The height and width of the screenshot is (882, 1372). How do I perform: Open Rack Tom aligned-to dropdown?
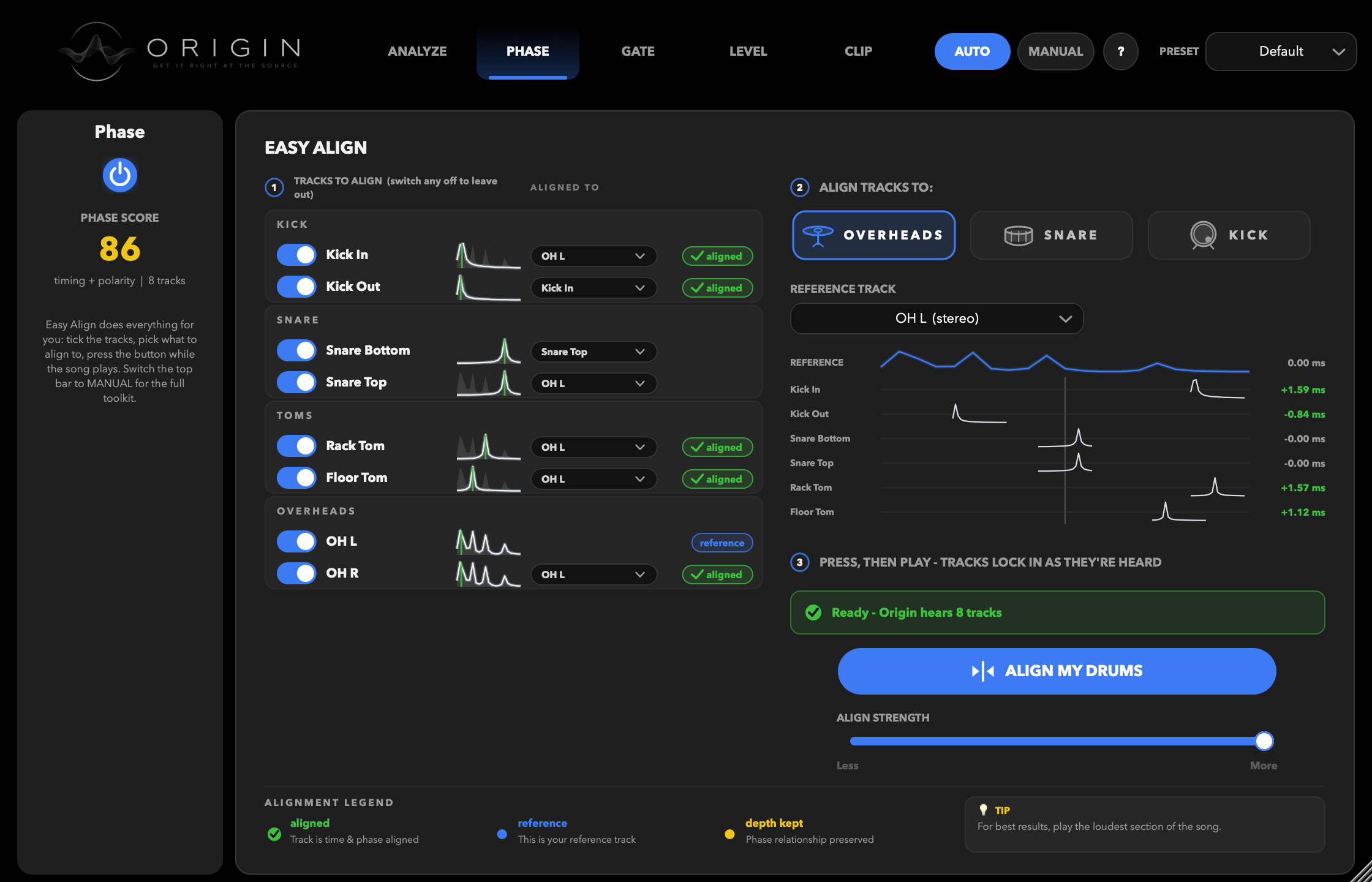point(594,447)
